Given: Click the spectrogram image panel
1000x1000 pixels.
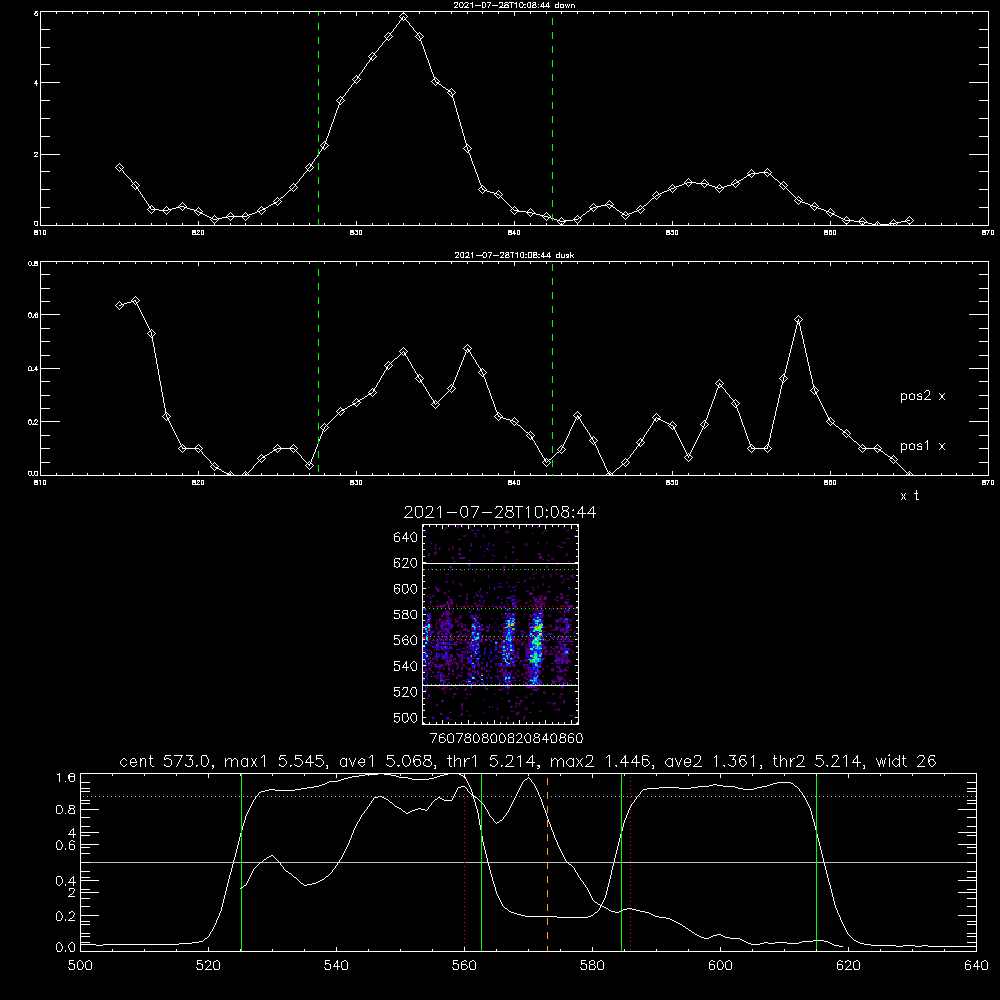Looking at the screenshot, I should click(500, 624).
